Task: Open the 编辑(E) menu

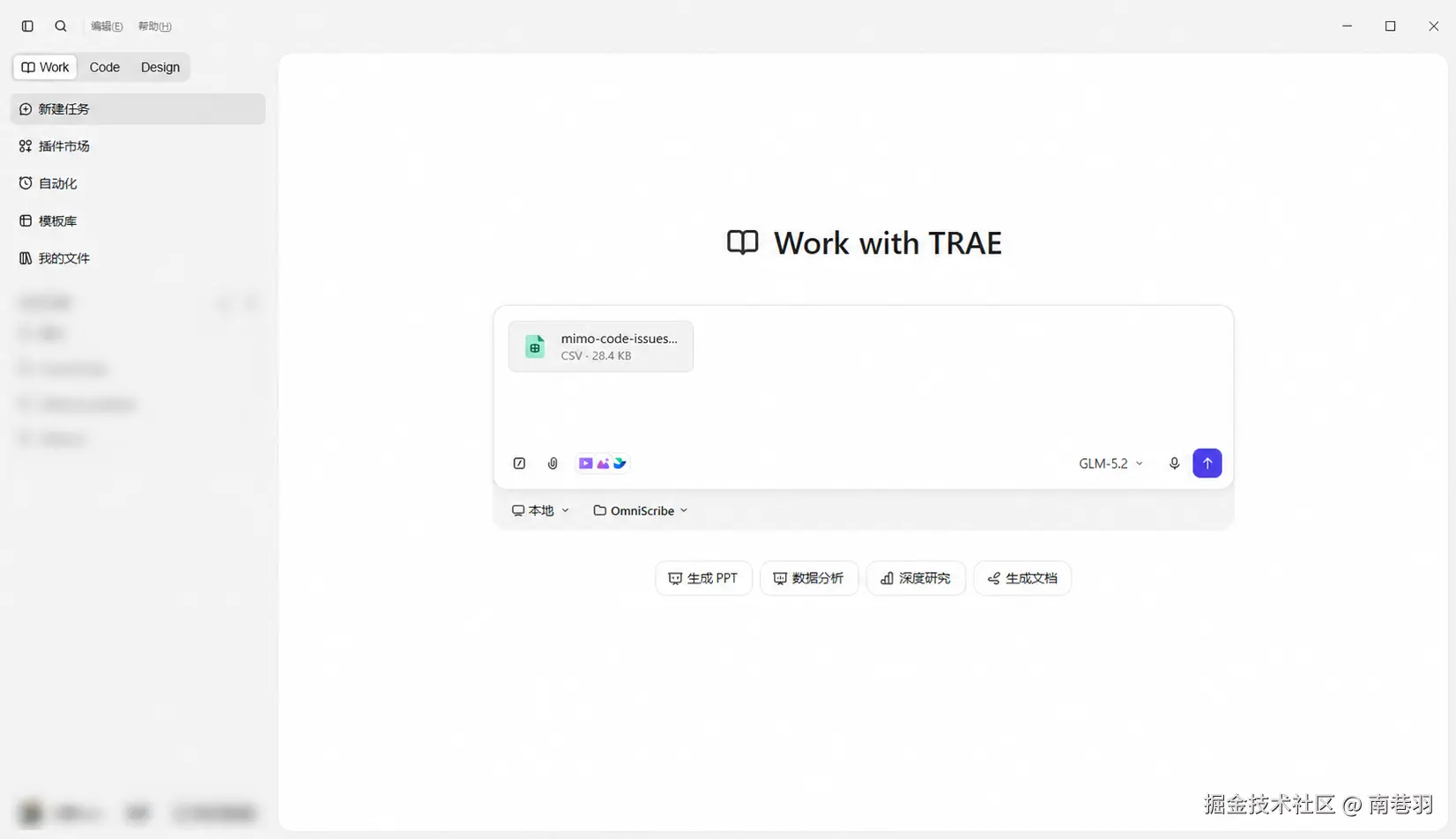Action: pyautogui.click(x=107, y=26)
